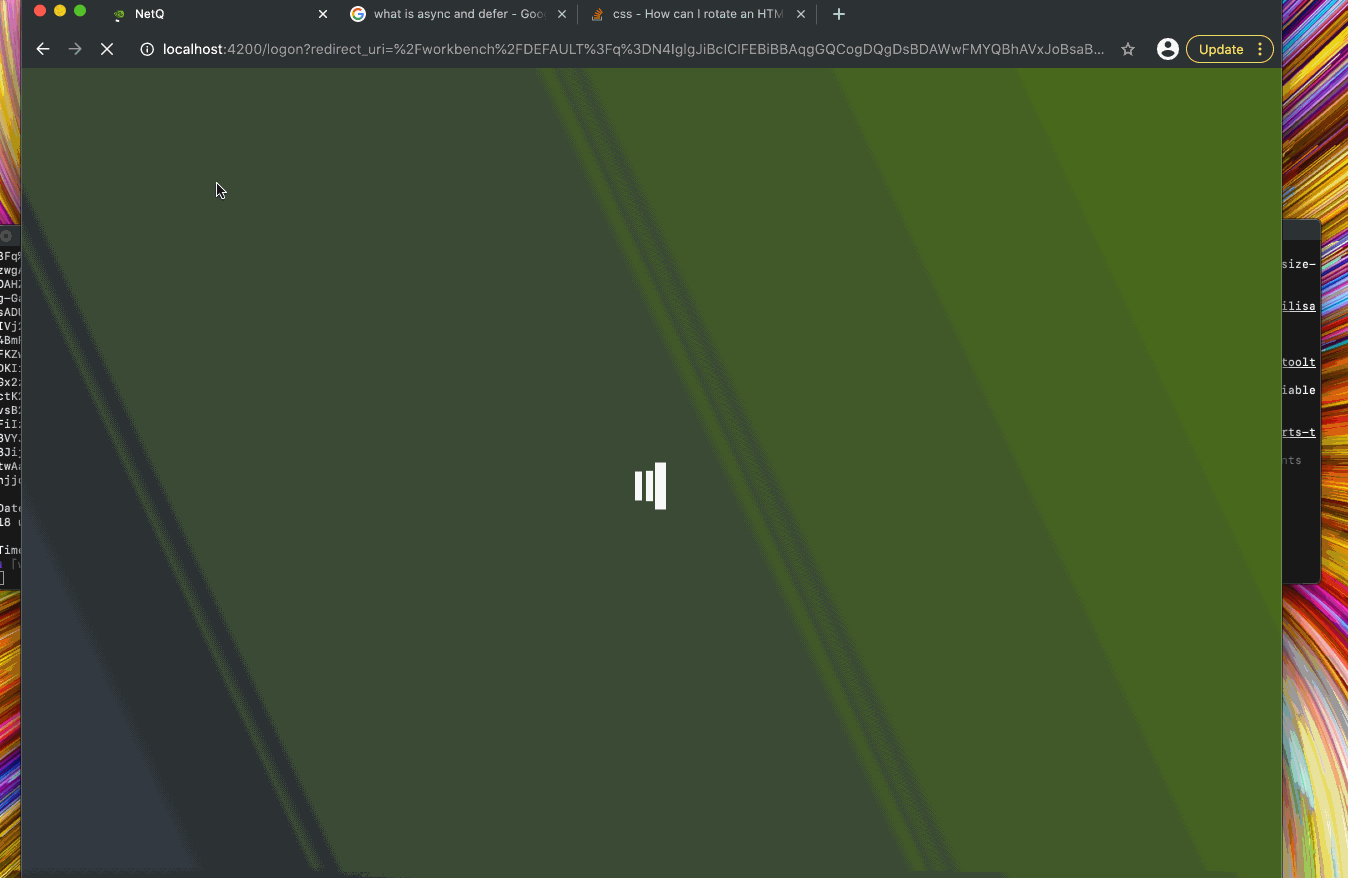Click the NetQ loading bars animation
Image resolution: width=1348 pixels, height=878 pixels.
click(x=650, y=486)
